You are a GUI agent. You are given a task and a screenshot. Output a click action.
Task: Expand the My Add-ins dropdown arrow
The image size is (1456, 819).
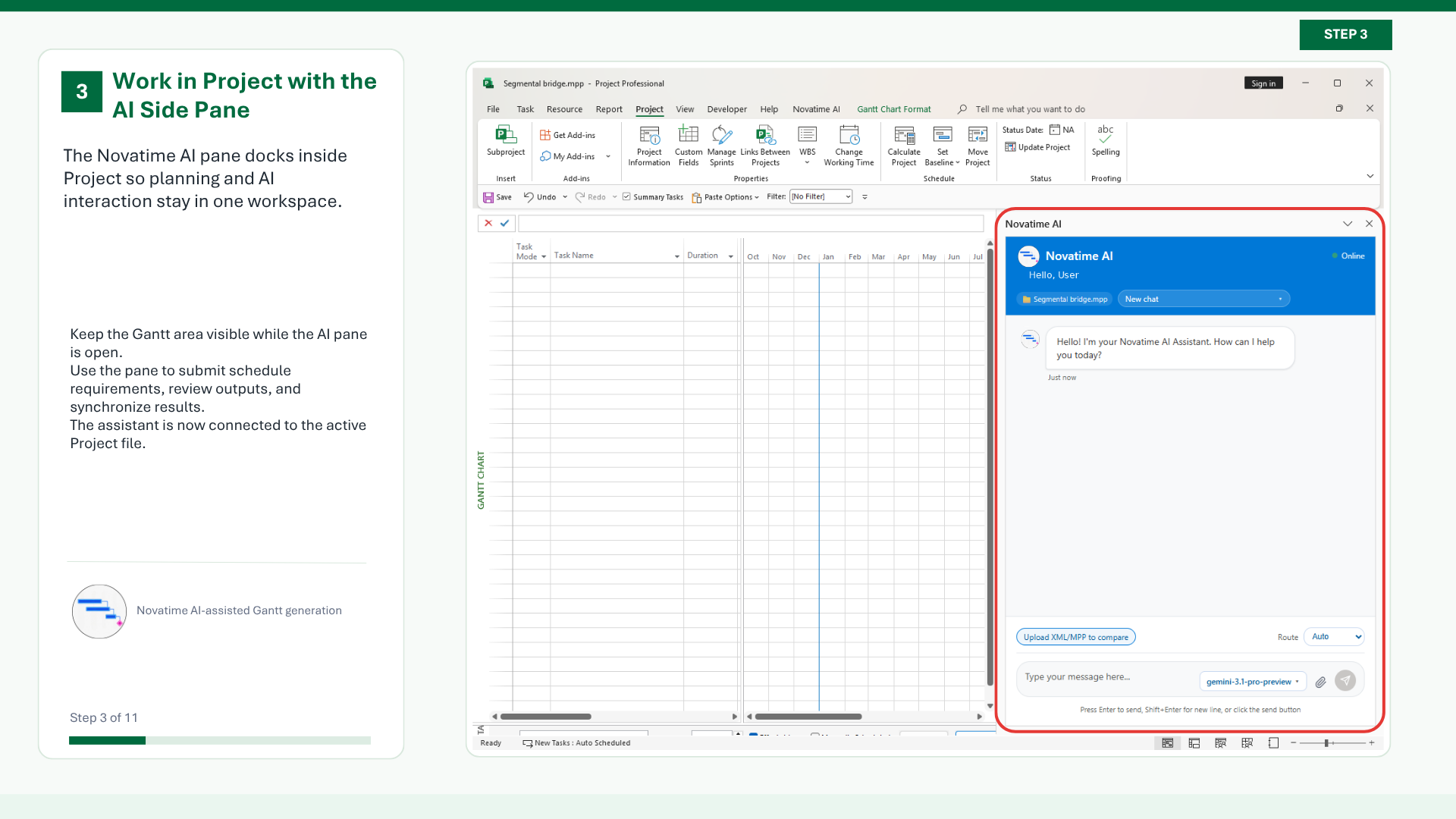tap(608, 156)
